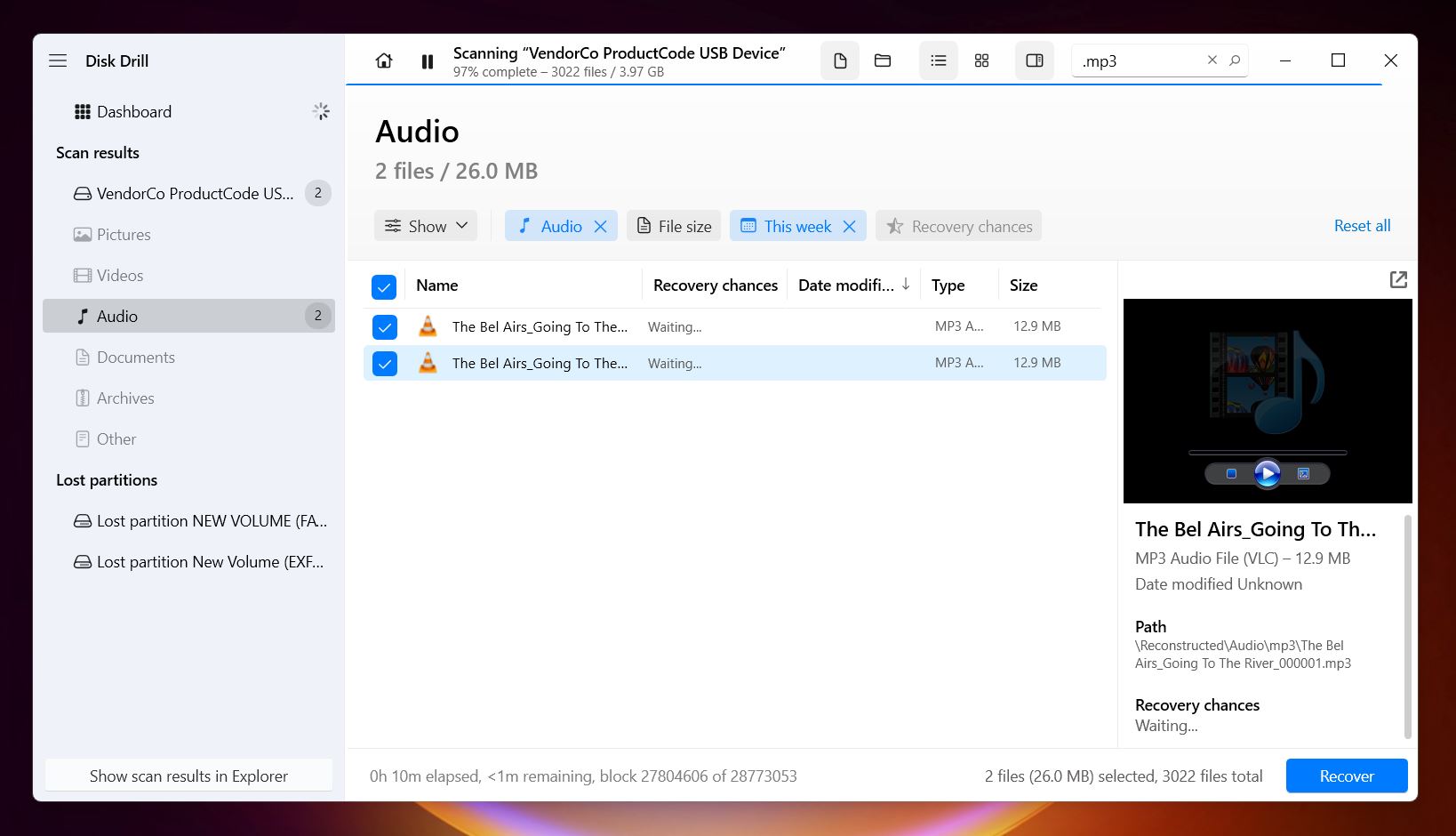1456x836 pixels.
Task: Go to the home screen icon
Action: point(384,60)
